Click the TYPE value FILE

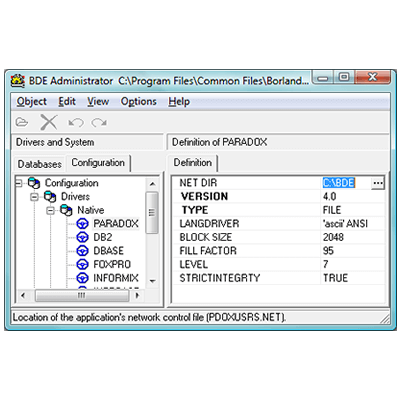pos(332,210)
